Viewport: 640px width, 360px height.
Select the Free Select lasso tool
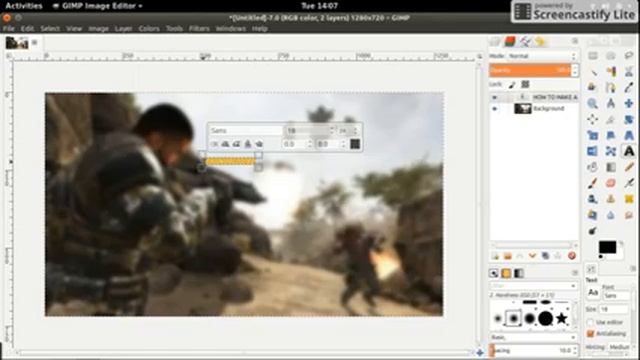coord(629,56)
